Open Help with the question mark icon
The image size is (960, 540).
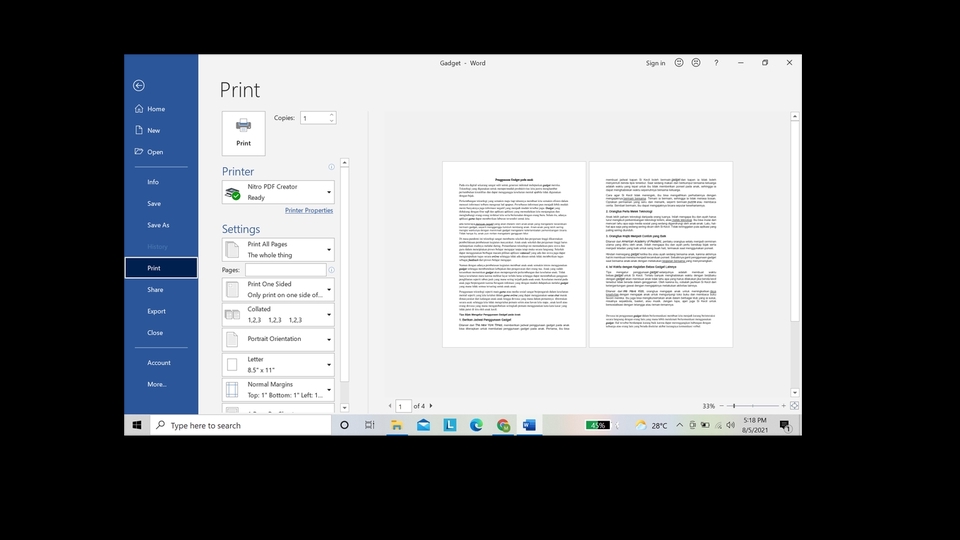(x=716, y=62)
